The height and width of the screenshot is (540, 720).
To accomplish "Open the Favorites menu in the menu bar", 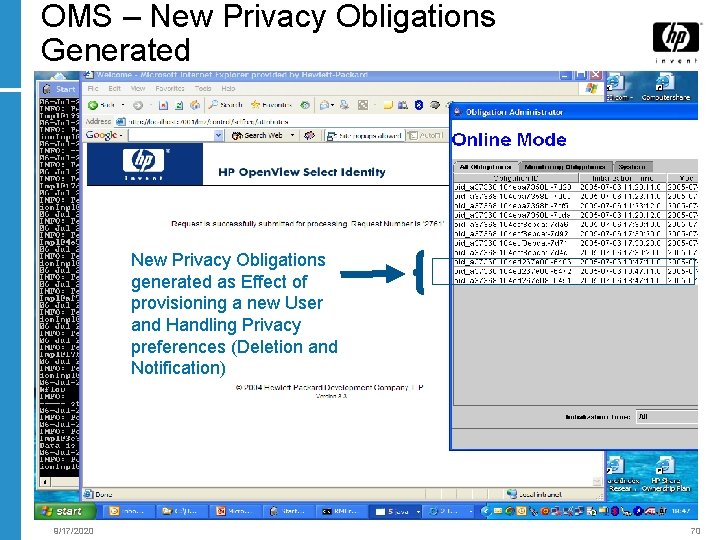I will click(169, 88).
